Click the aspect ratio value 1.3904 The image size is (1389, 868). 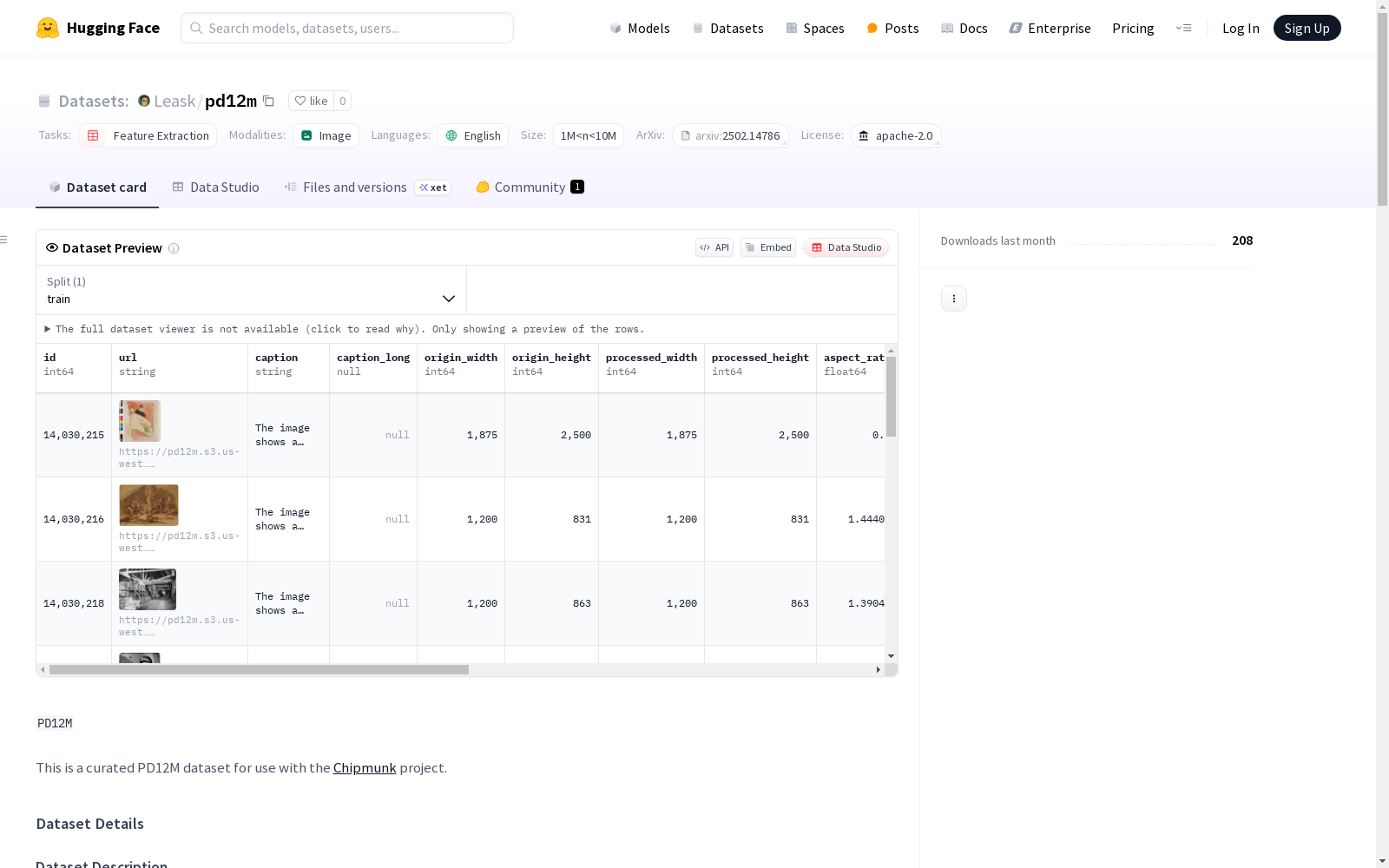(866, 603)
